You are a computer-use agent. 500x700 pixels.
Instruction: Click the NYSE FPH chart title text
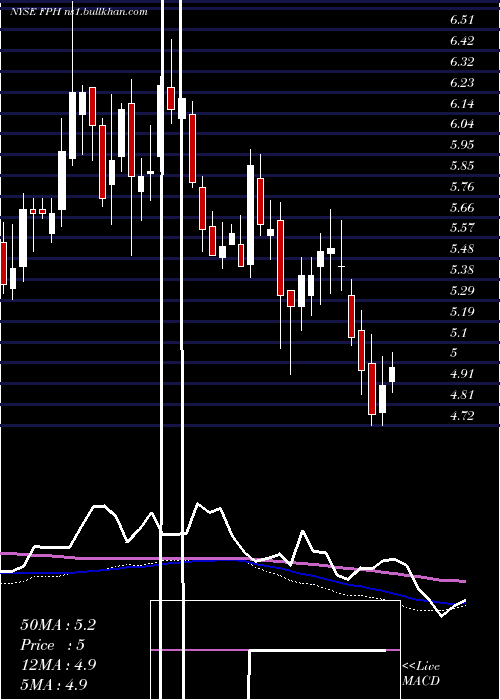tap(79, 11)
